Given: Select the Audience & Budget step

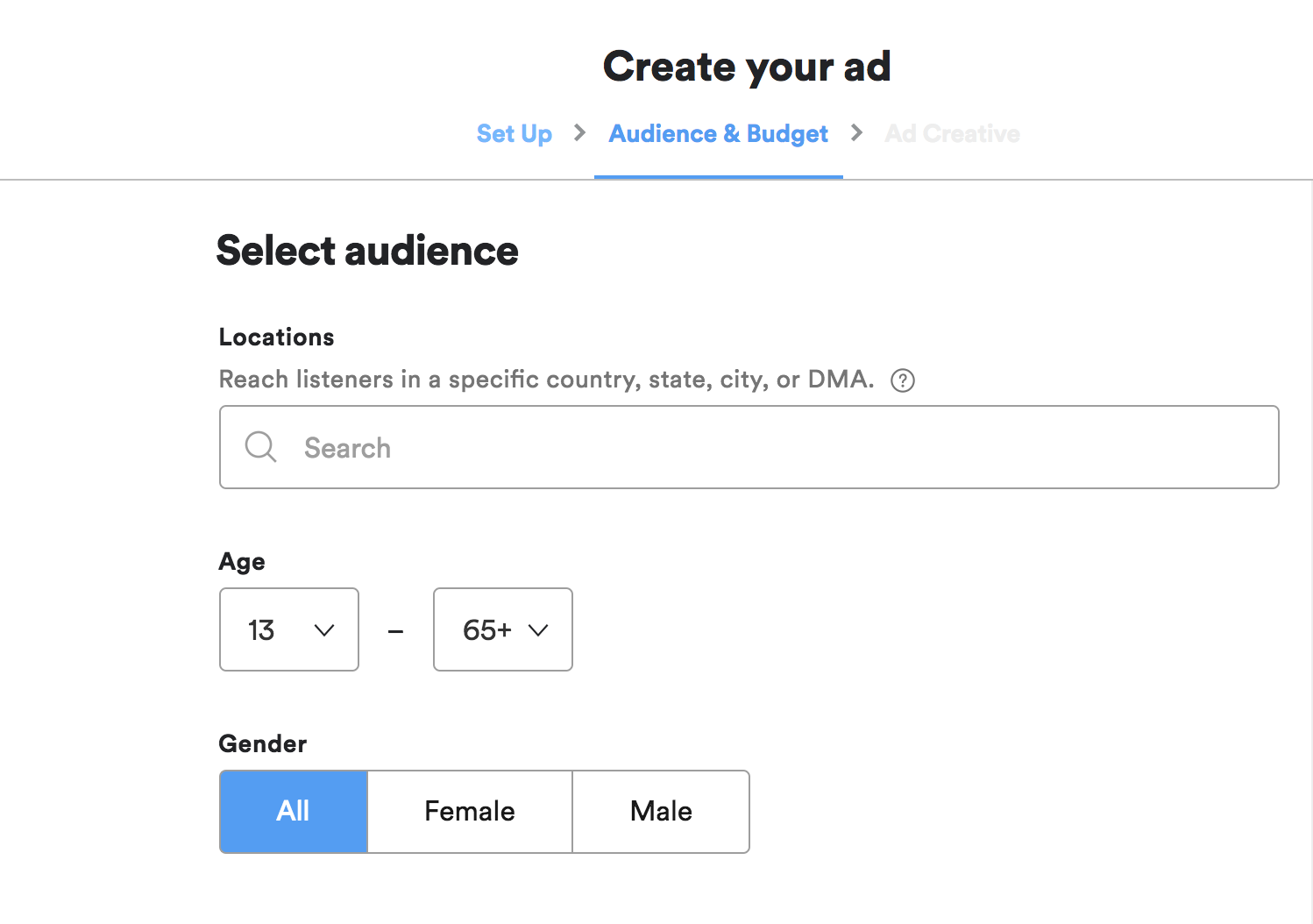Looking at the screenshot, I should [x=718, y=133].
